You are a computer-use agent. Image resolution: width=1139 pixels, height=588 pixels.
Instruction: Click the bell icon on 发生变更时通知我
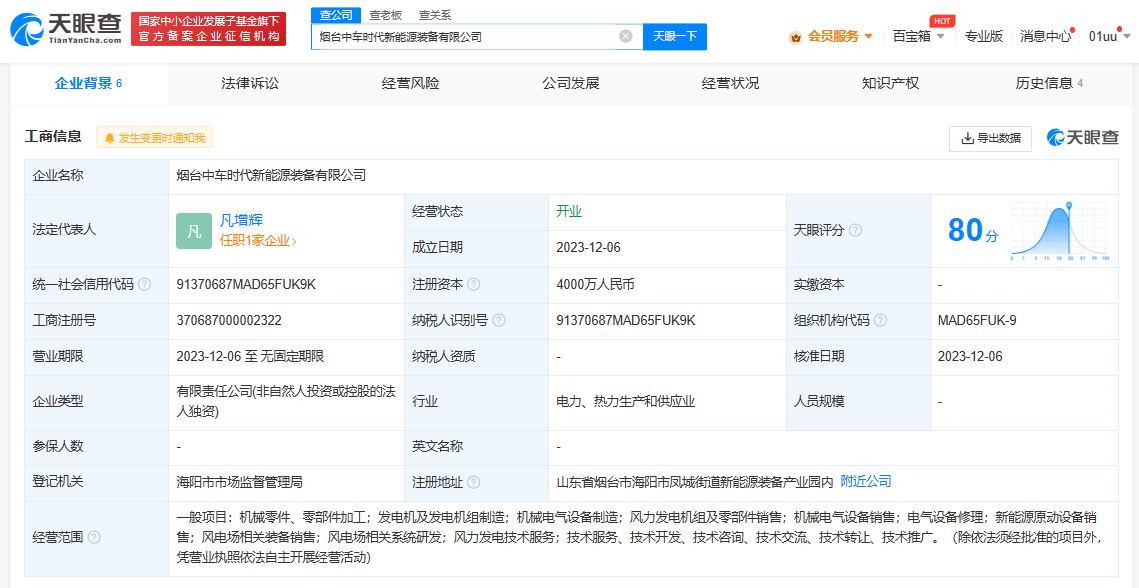click(110, 137)
